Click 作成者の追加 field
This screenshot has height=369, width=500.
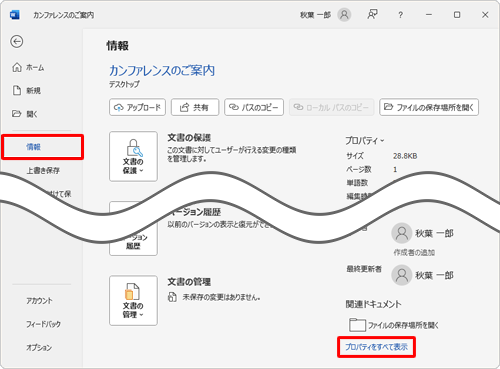tap(414, 253)
